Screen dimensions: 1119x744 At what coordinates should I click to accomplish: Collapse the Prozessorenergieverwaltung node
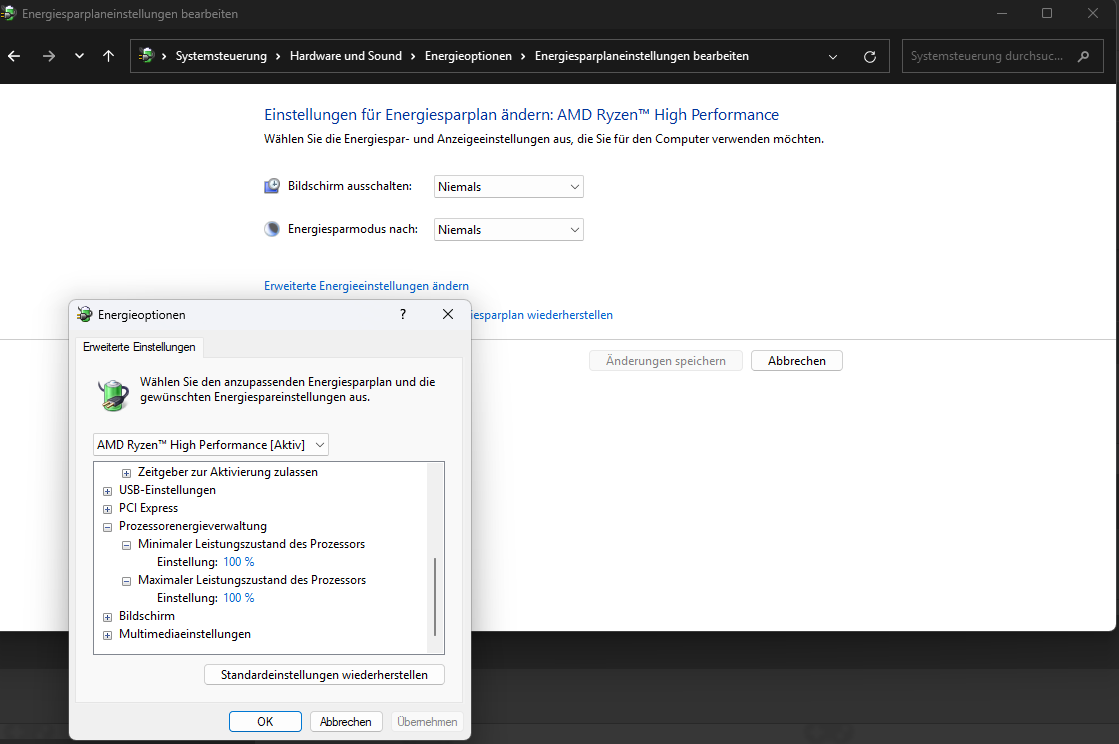click(x=108, y=526)
